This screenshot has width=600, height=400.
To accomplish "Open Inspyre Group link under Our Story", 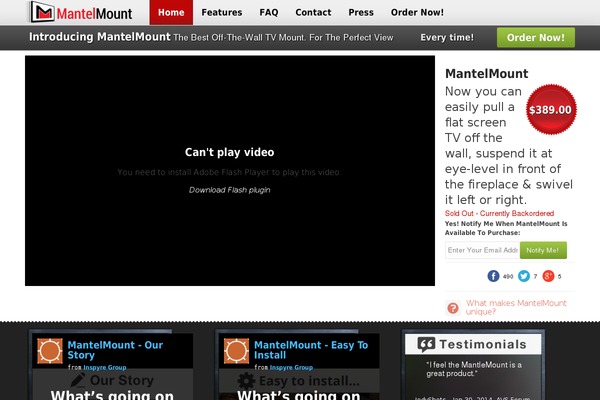I will coord(105,367).
